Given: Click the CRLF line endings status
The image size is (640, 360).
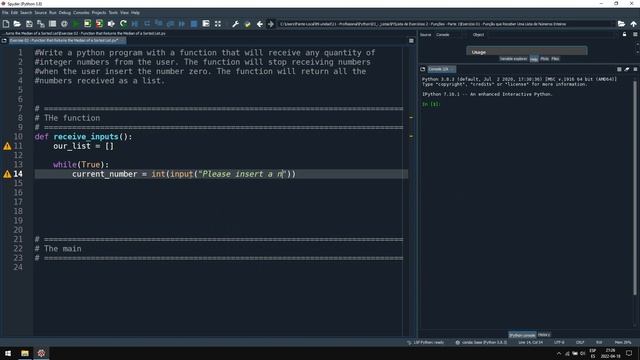Looking at the screenshot, I should (580, 342).
